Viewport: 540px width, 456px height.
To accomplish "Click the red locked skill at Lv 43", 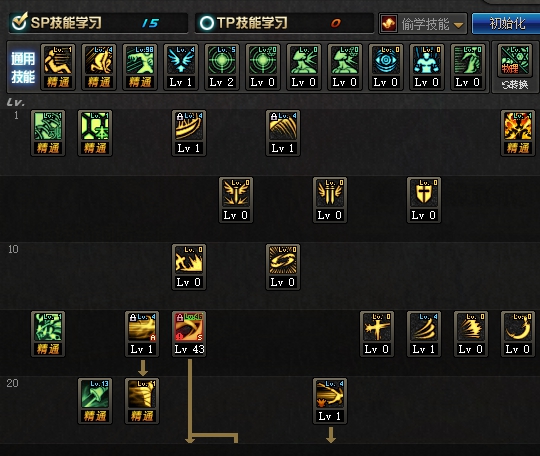I will [x=189, y=334].
